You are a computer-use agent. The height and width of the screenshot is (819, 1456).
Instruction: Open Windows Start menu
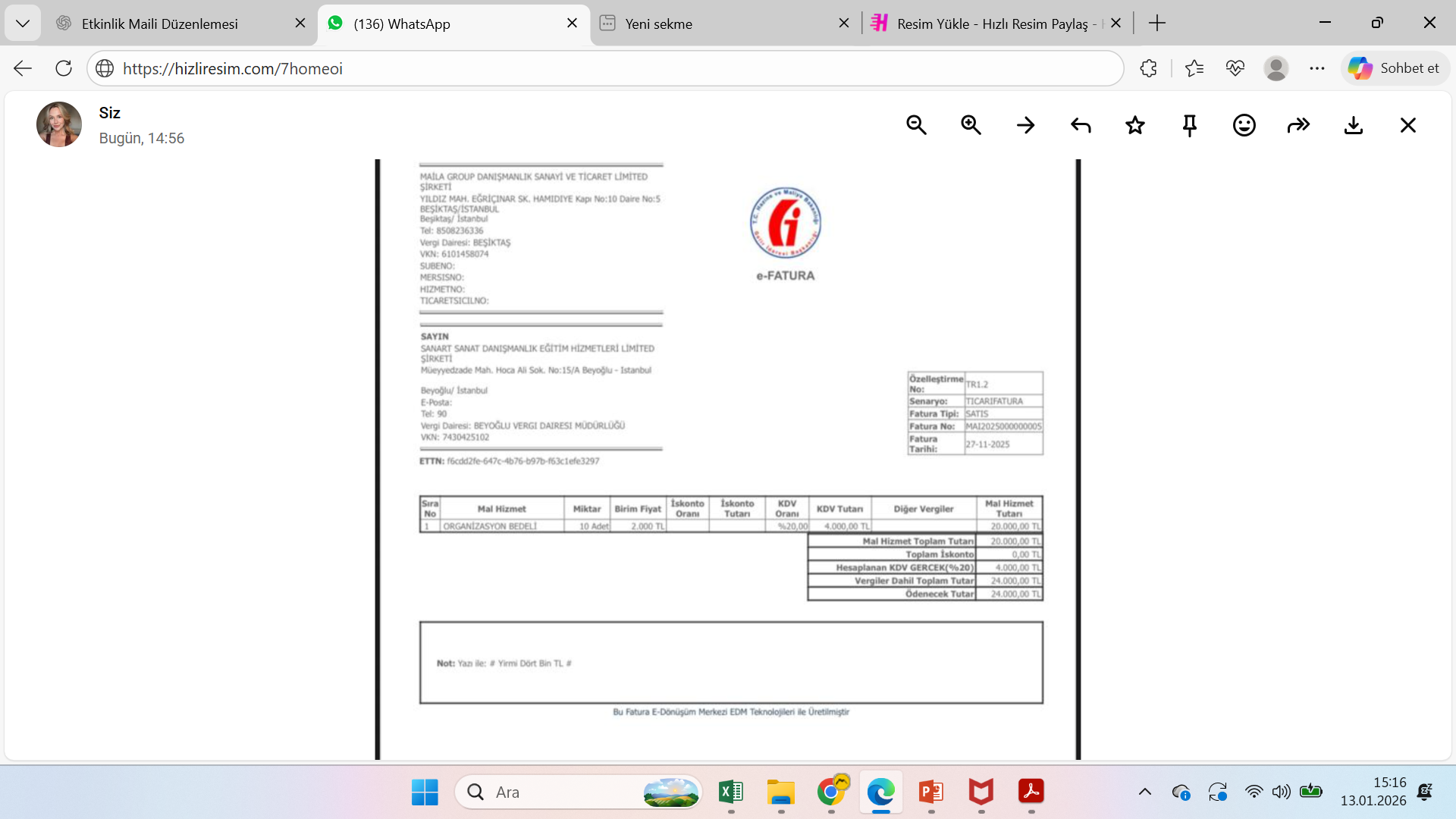[x=425, y=792]
